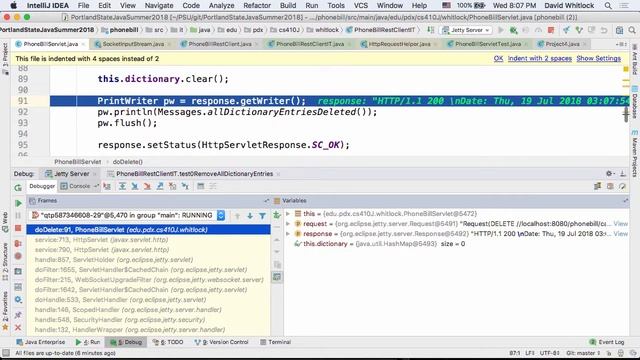
Task: Pause the debugged program
Action: click(18, 215)
